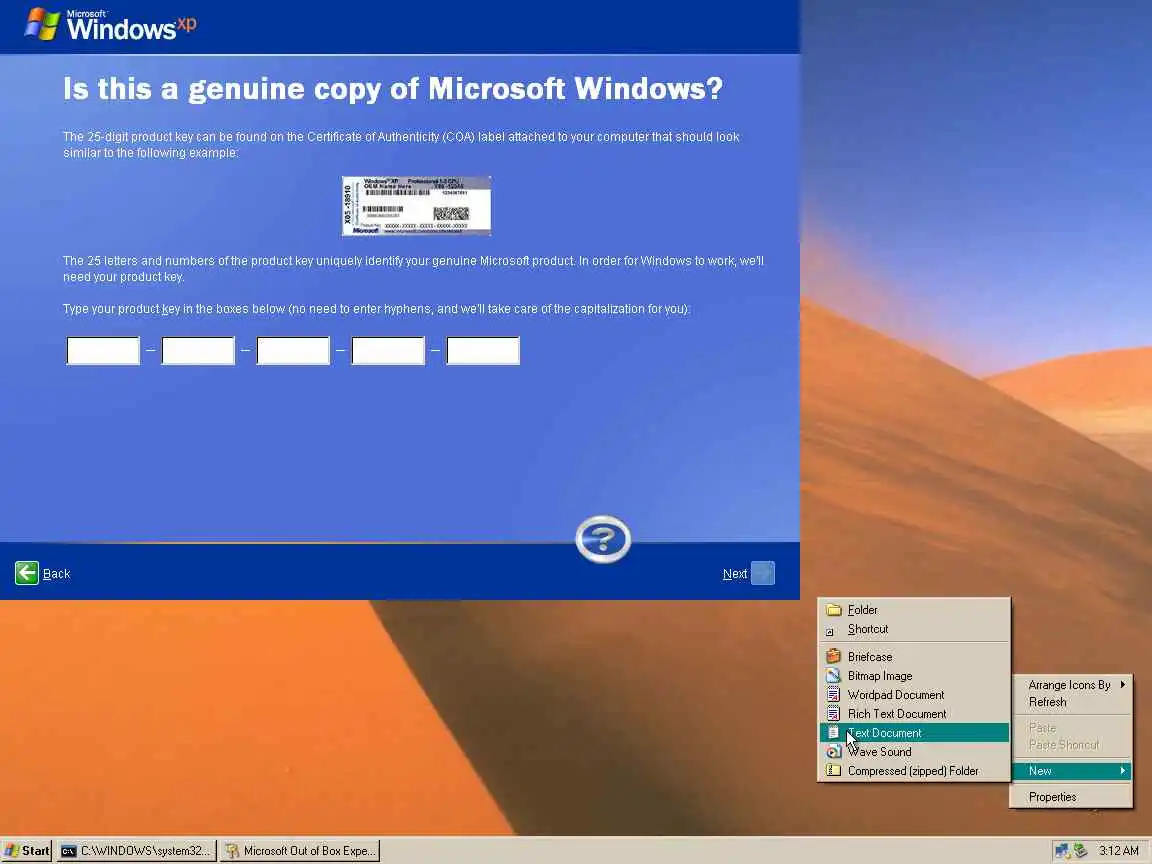Click the Folder icon in the New submenu
Viewport: 1152px width, 864px height.
click(x=833, y=610)
